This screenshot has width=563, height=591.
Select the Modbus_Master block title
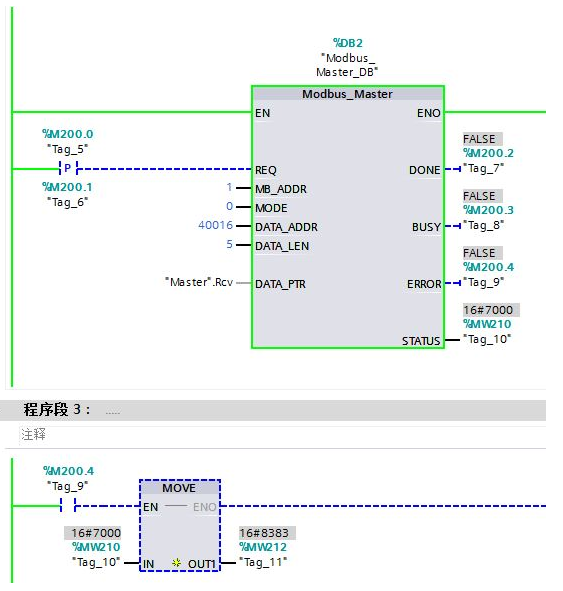[x=347, y=94]
